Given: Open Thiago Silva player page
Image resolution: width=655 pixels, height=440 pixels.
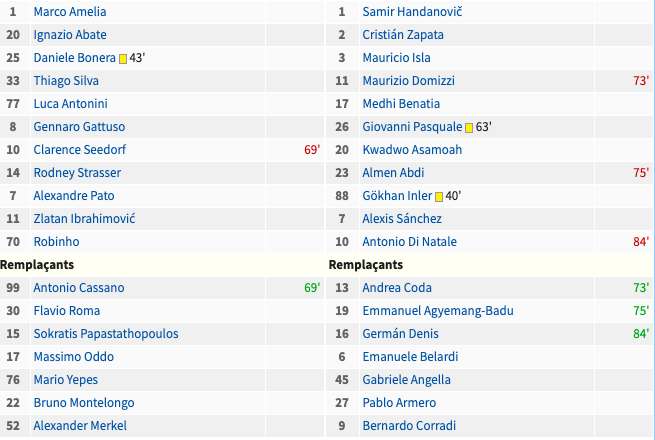Looking at the screenshot, I should 65,81.
